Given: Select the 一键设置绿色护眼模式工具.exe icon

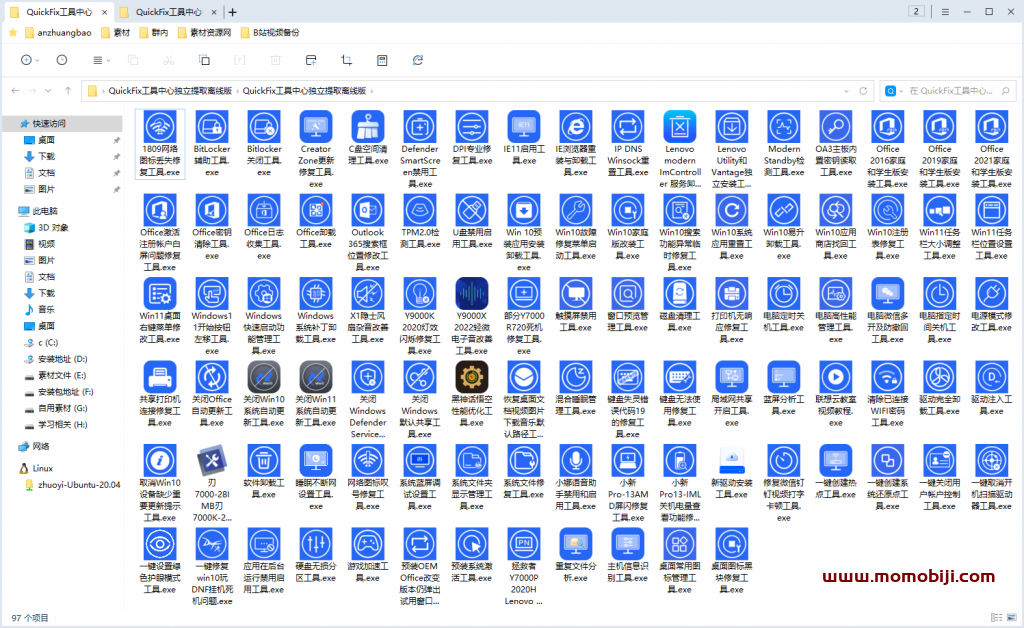Looking at the screenshot, I should (x=160, y=544).
